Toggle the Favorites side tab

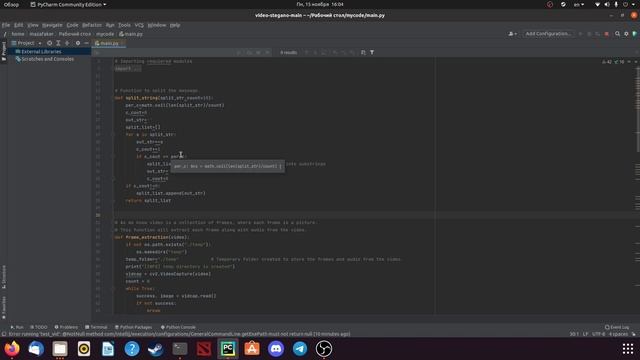point(4,308)
